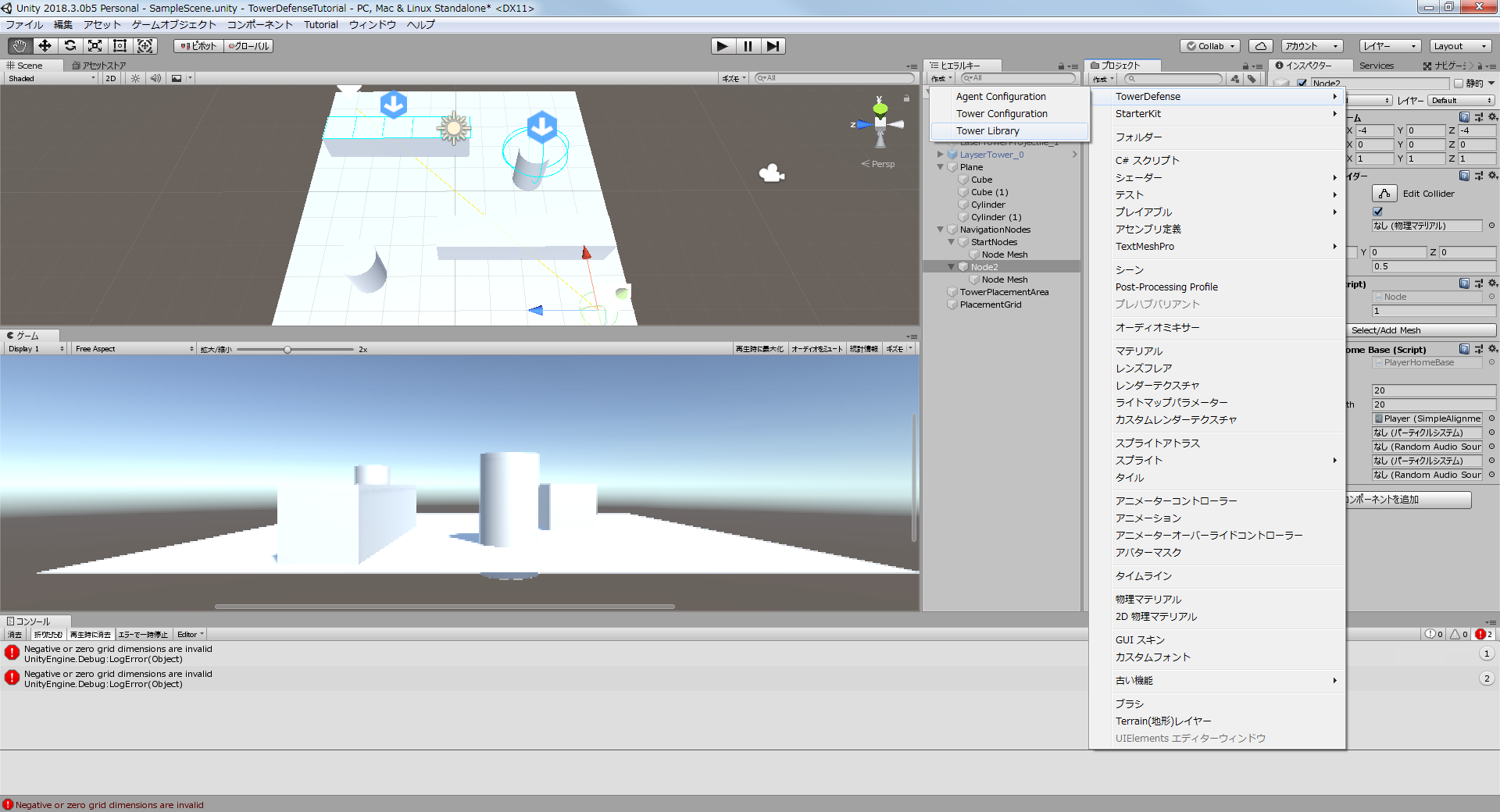Viewport: 1500px width, 812px height.
Task: Toggle Node2 active checkbox
Action: coord(1302,83)
